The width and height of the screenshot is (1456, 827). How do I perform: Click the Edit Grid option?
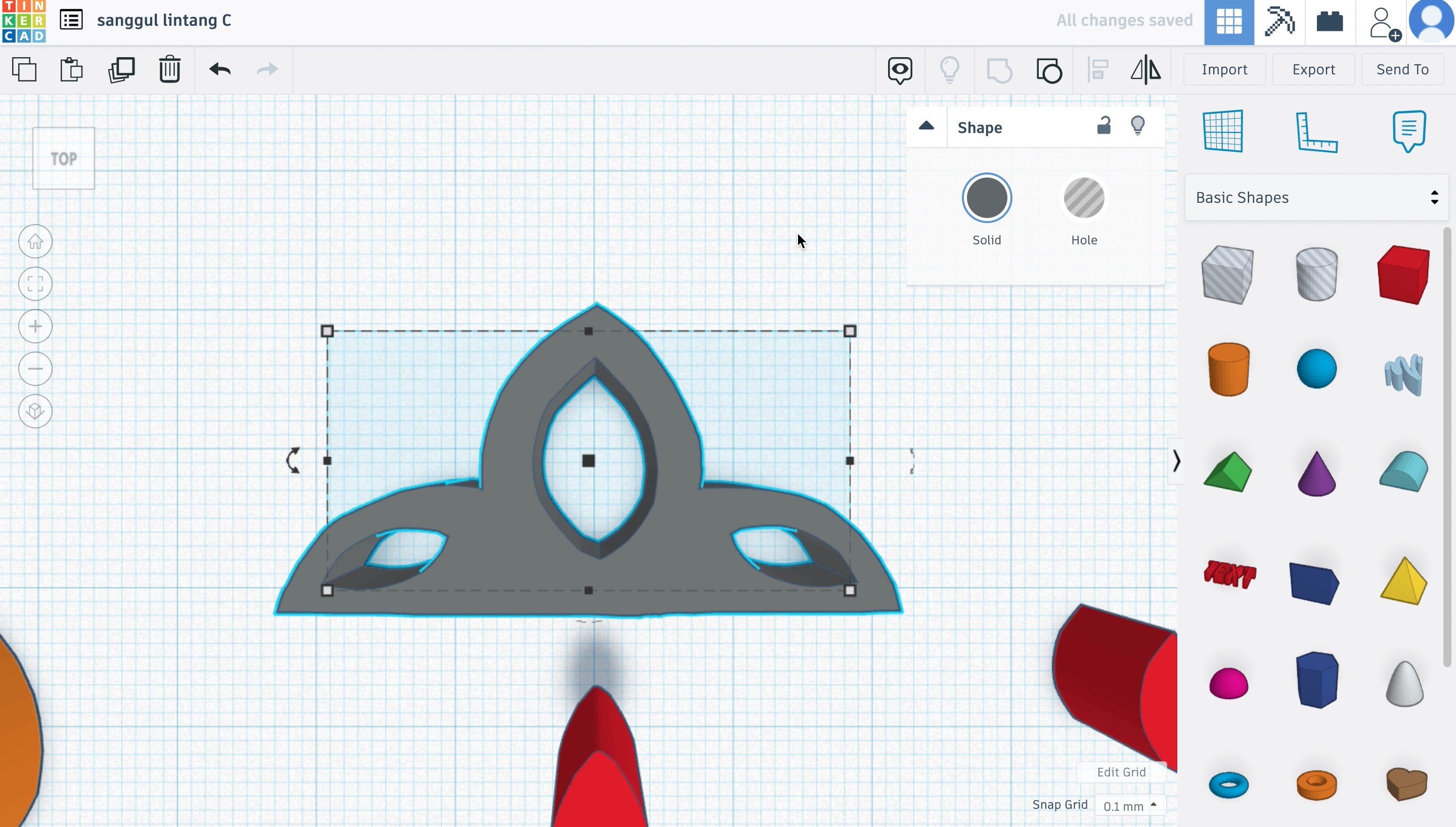coord(1121,771)
